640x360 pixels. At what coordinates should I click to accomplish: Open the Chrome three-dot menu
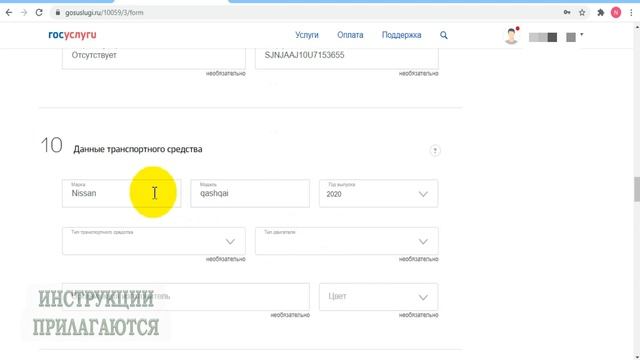pos(631,13)
